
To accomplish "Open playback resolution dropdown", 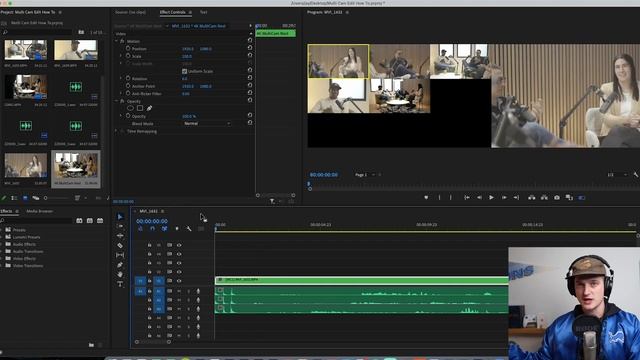I will pos(617,175).
